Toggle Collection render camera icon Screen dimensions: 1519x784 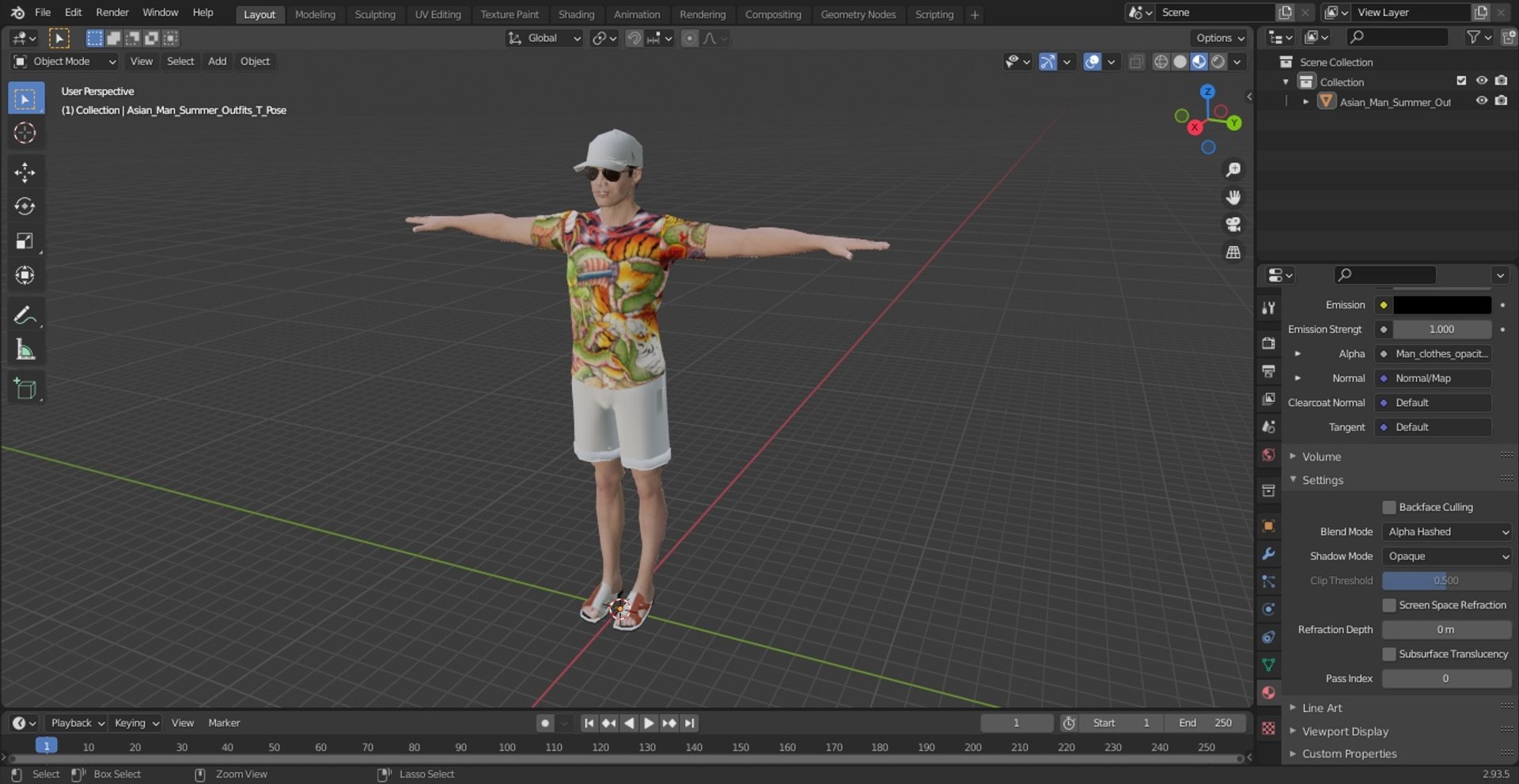(x=1501, y=81)
